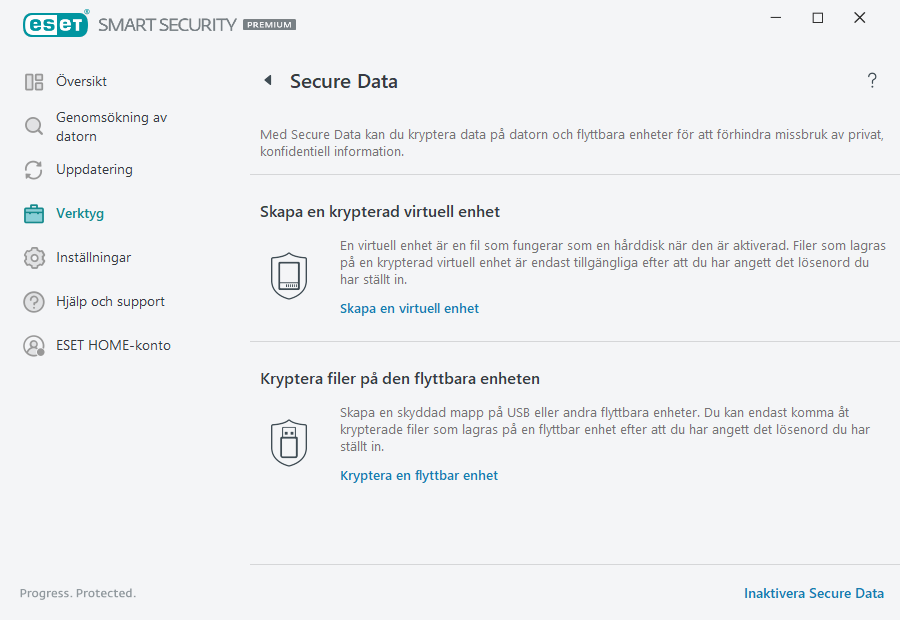
Task: Select the ESET HOME-konto account icon
Action: tap(34, 345)
